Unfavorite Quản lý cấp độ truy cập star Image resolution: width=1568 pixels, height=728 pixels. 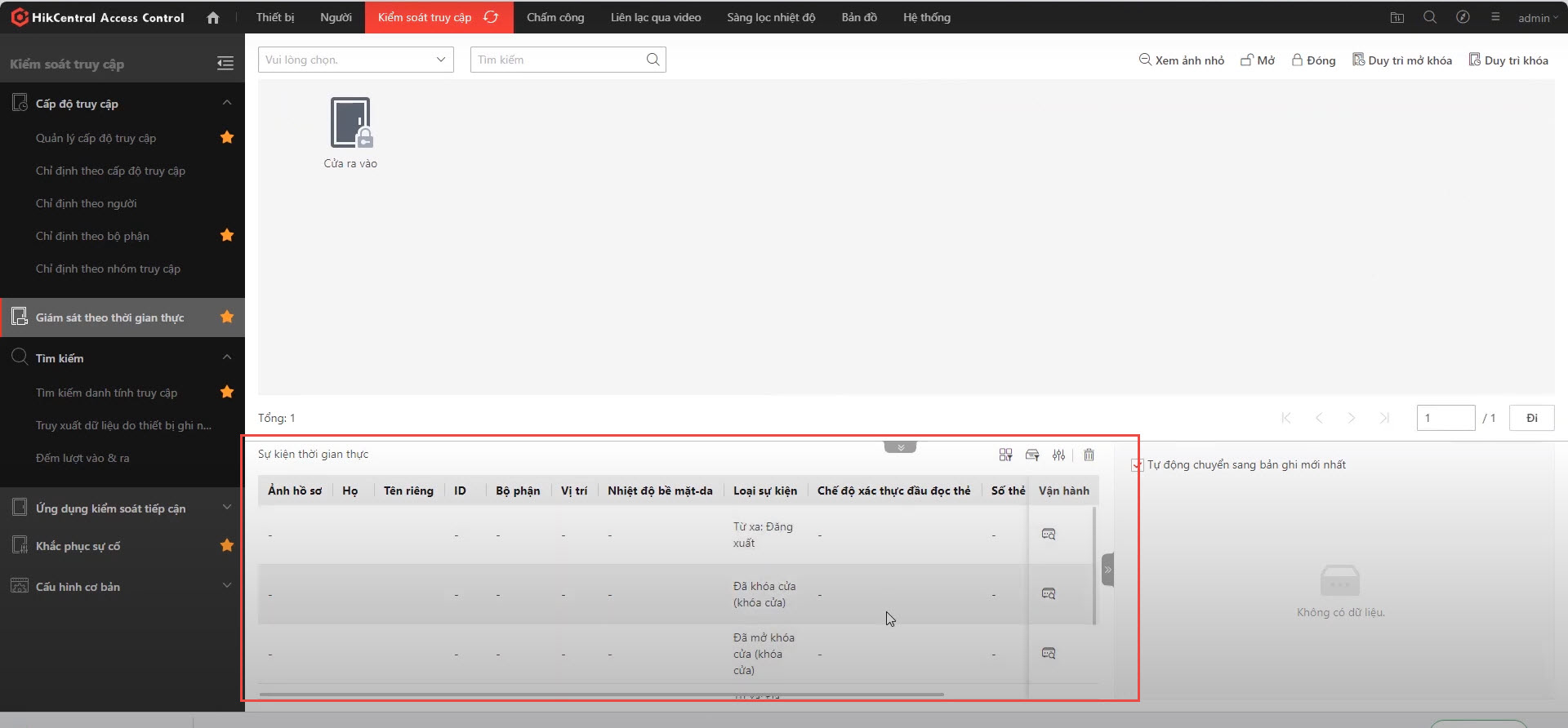tap(227, 137)
